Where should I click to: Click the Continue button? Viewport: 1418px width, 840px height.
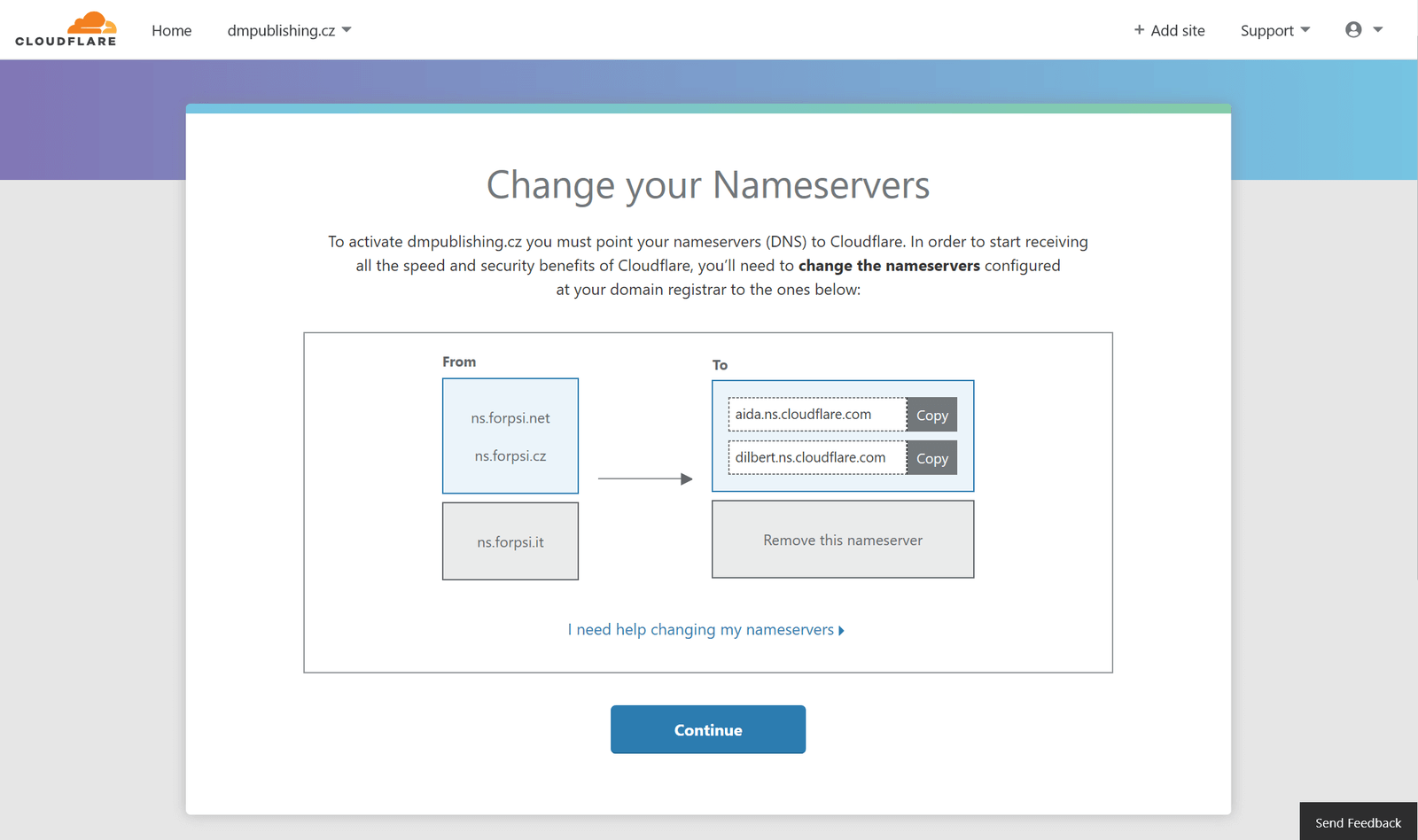708,729
